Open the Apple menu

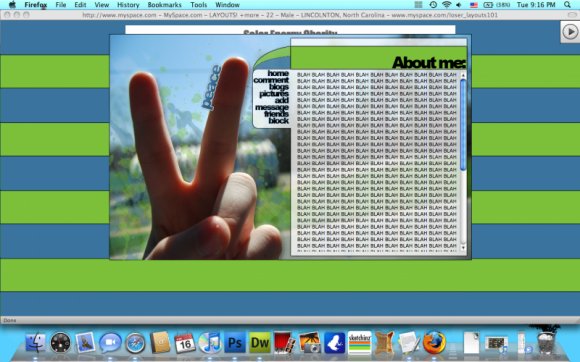[12, 4]
